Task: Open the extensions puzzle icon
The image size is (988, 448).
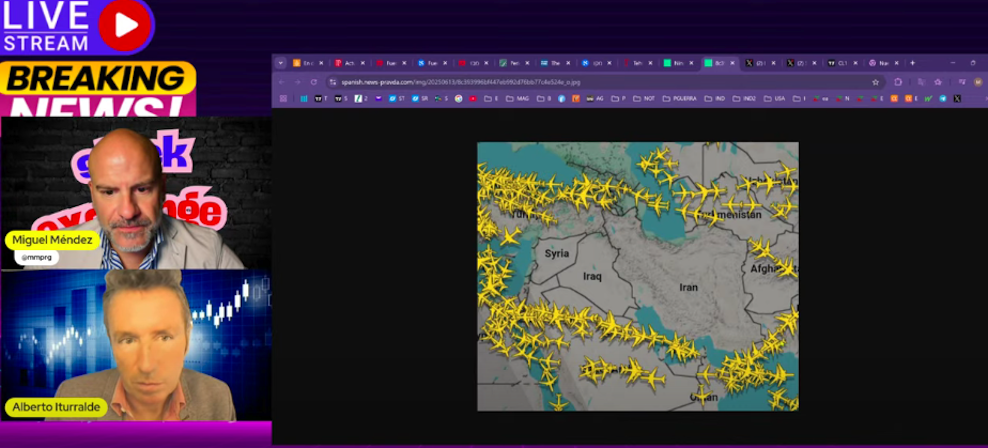Action: (x=898, y=82)
